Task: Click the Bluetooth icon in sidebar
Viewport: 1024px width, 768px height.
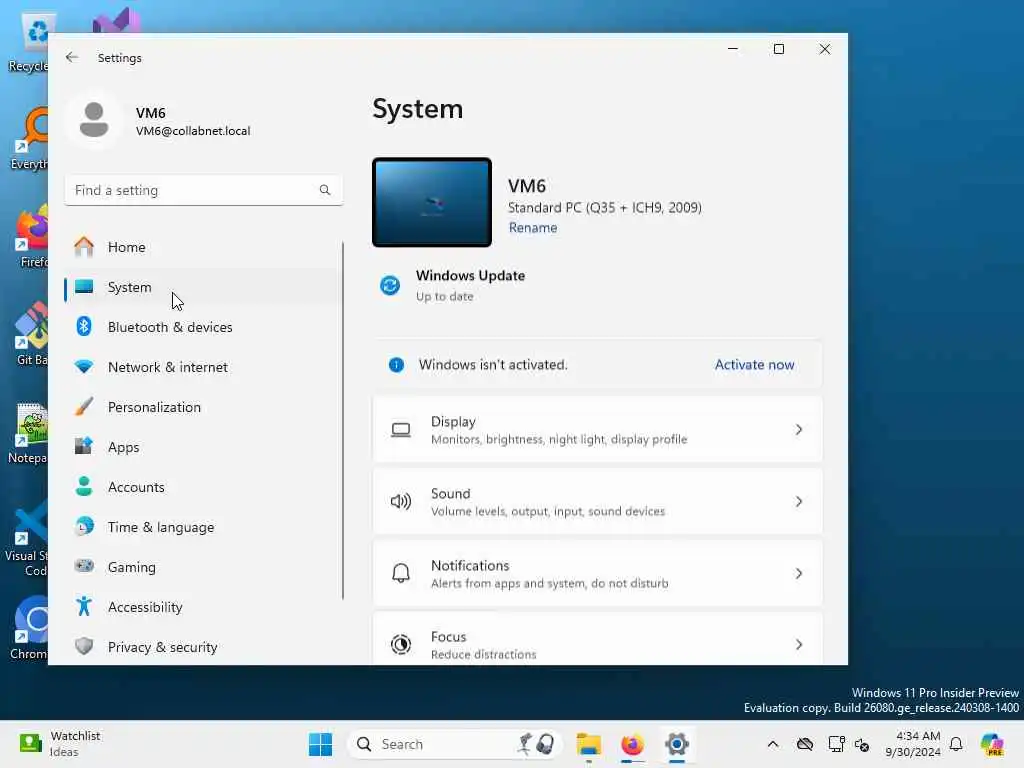Action: click(x=84, y=326)
